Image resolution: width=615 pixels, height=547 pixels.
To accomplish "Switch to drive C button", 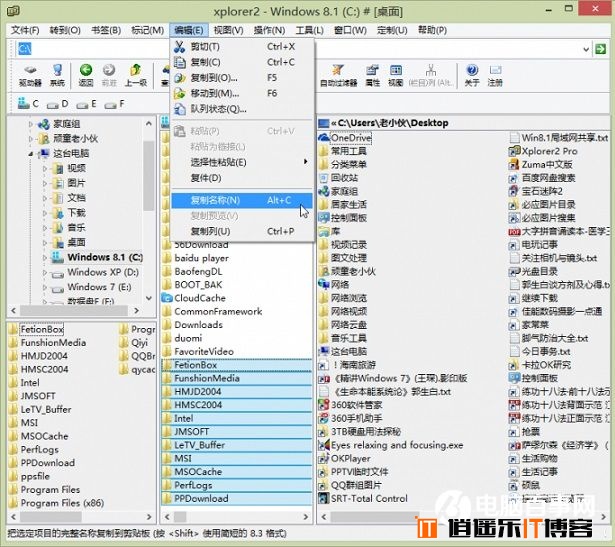I will [28, 104].
